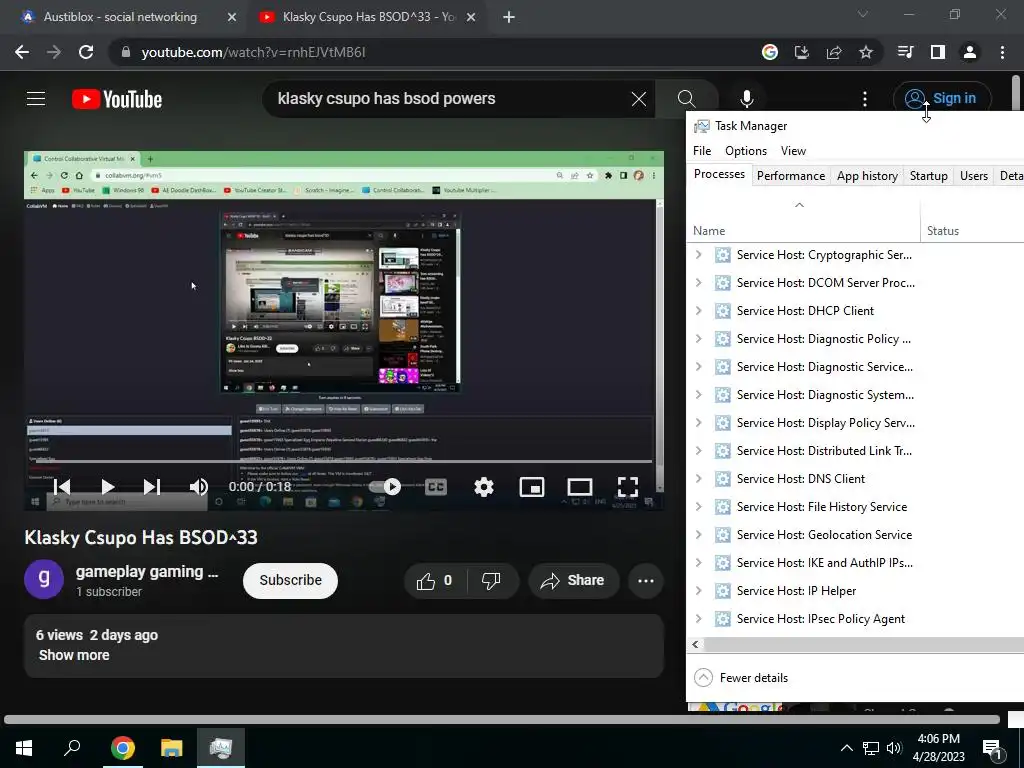
Task: Reload the page with the refresh icon
Action: pyautogui.click(x=86, y=52)
